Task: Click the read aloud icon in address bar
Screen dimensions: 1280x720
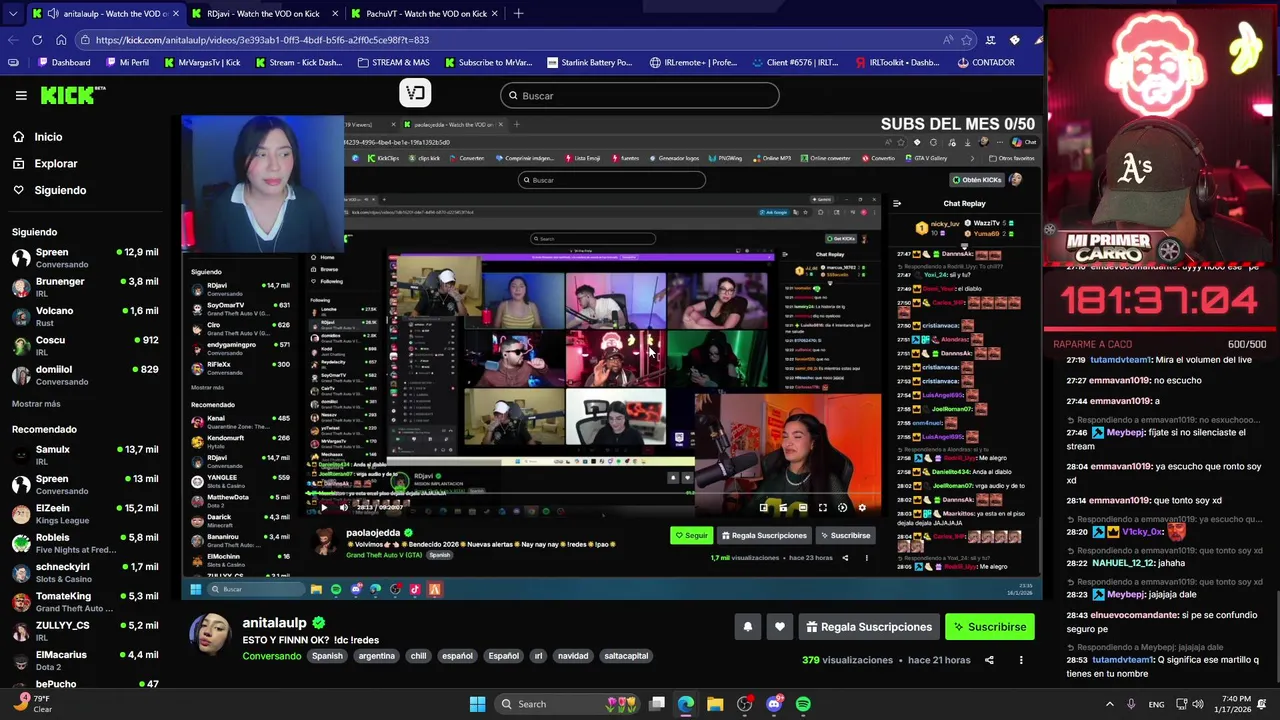Action: click(947, 40)
